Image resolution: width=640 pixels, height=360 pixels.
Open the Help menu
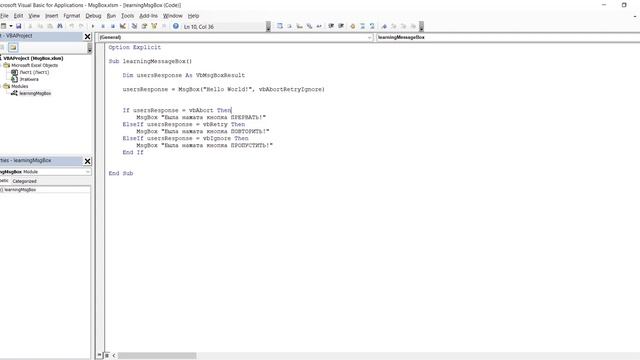click(193, 16)
